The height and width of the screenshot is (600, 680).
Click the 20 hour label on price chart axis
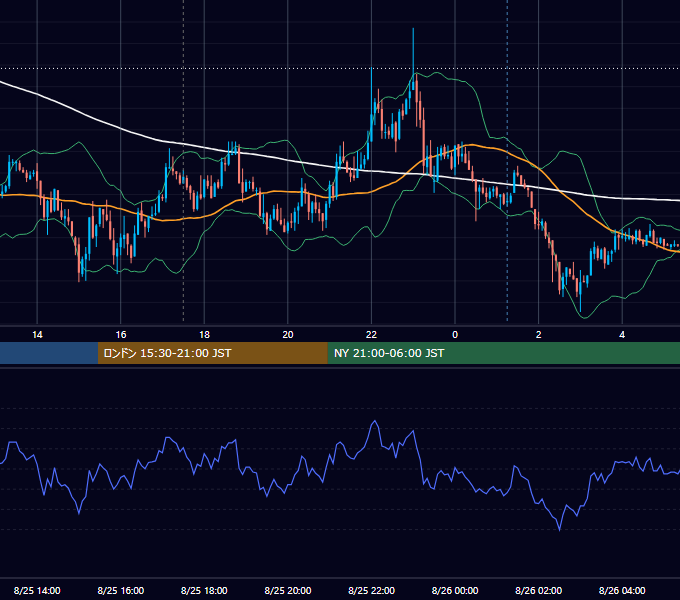coord(288,335)
